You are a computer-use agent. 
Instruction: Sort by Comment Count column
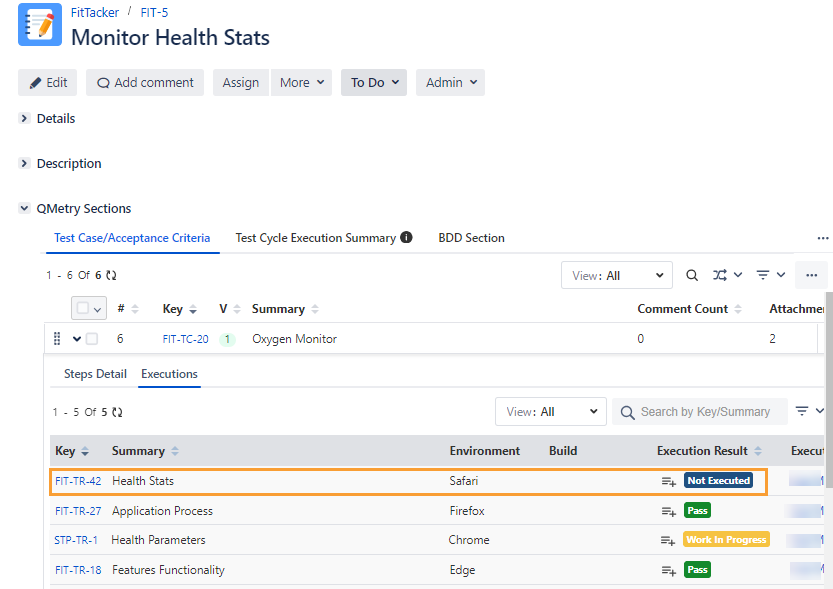(x=738, y=309)
